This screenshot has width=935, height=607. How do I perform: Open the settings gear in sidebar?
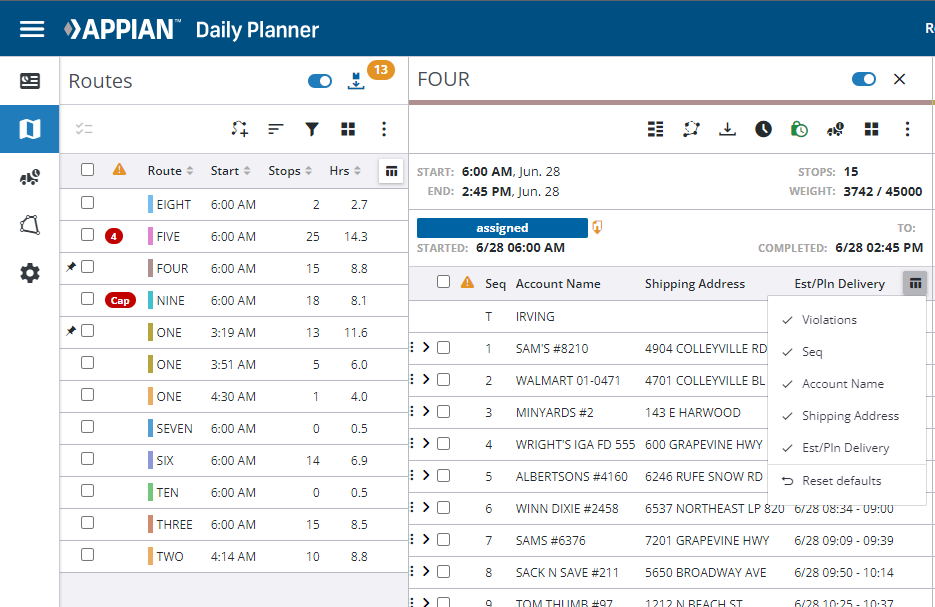coord(30,273)
